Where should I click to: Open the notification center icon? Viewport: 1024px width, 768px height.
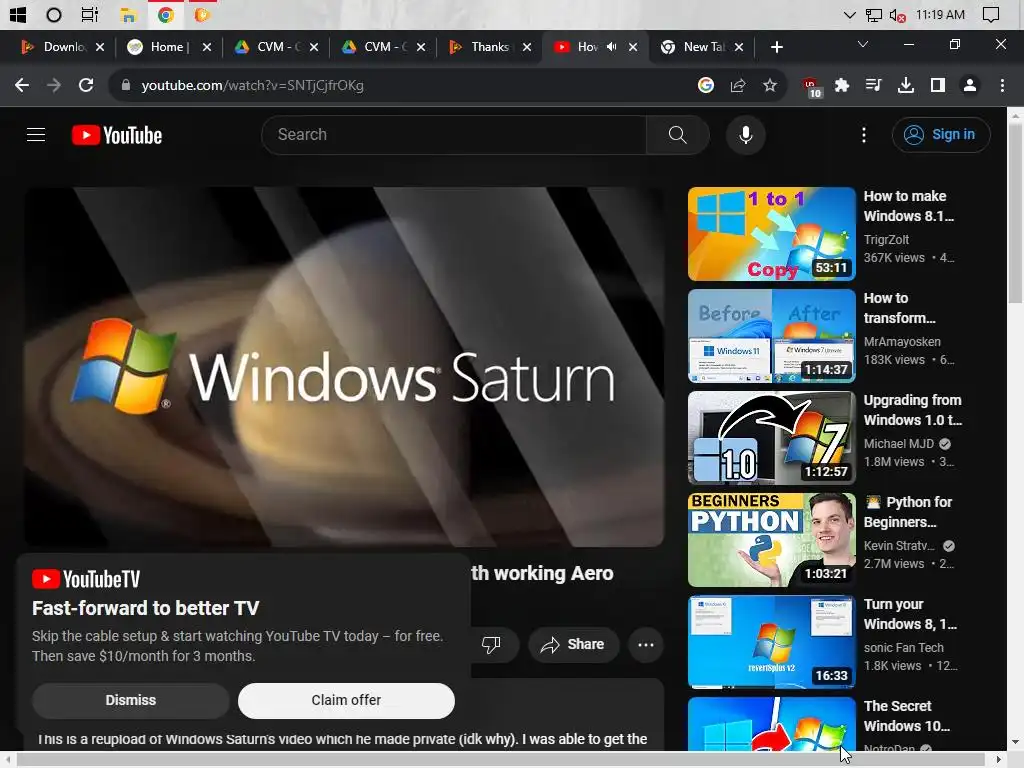coord(991,14)
